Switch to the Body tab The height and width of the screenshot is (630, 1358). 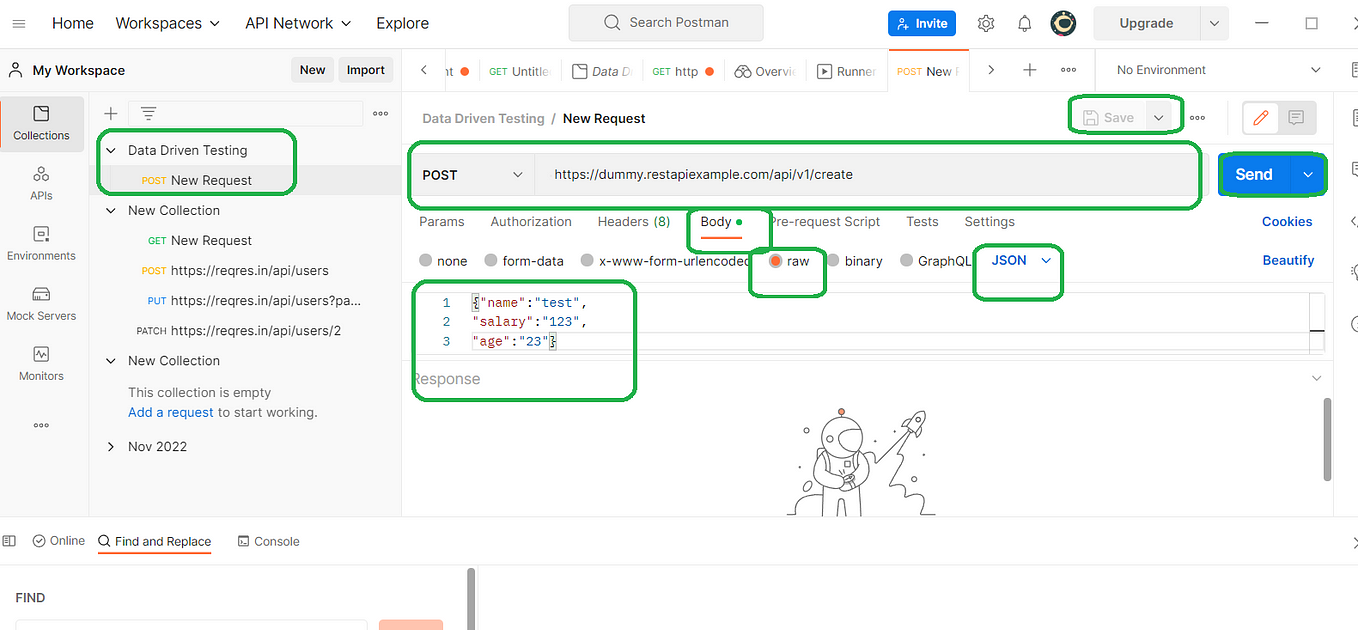721,222
